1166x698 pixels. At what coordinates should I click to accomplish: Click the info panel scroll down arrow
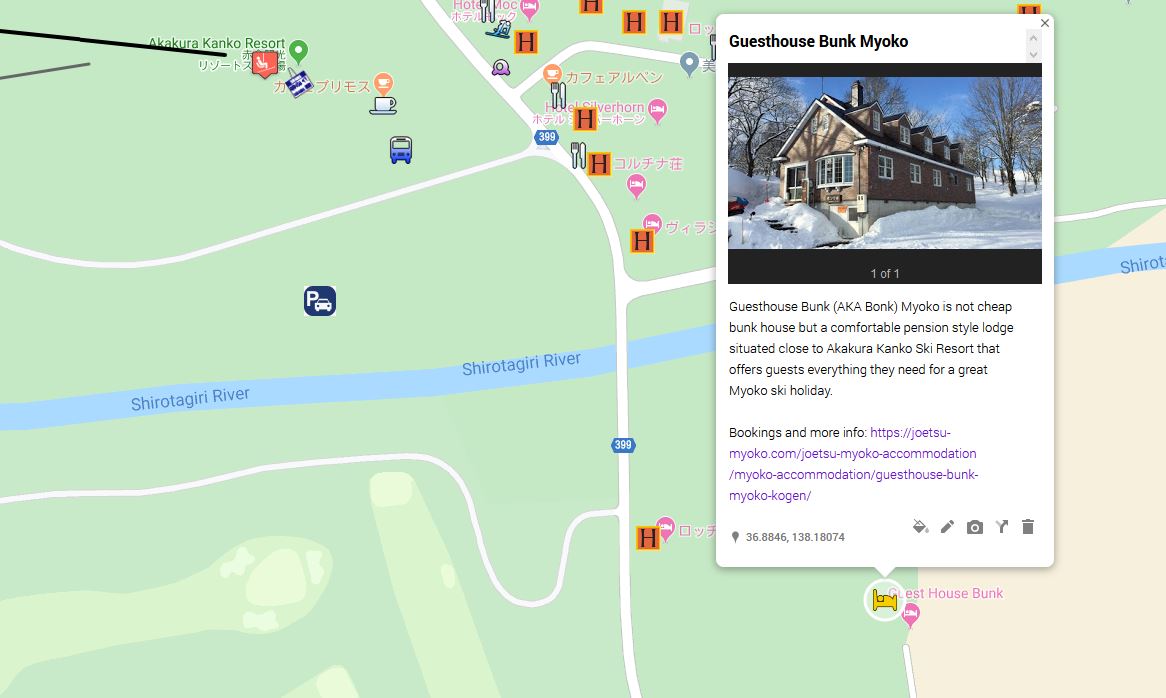pyautogui.click(x=1033, y=55)
